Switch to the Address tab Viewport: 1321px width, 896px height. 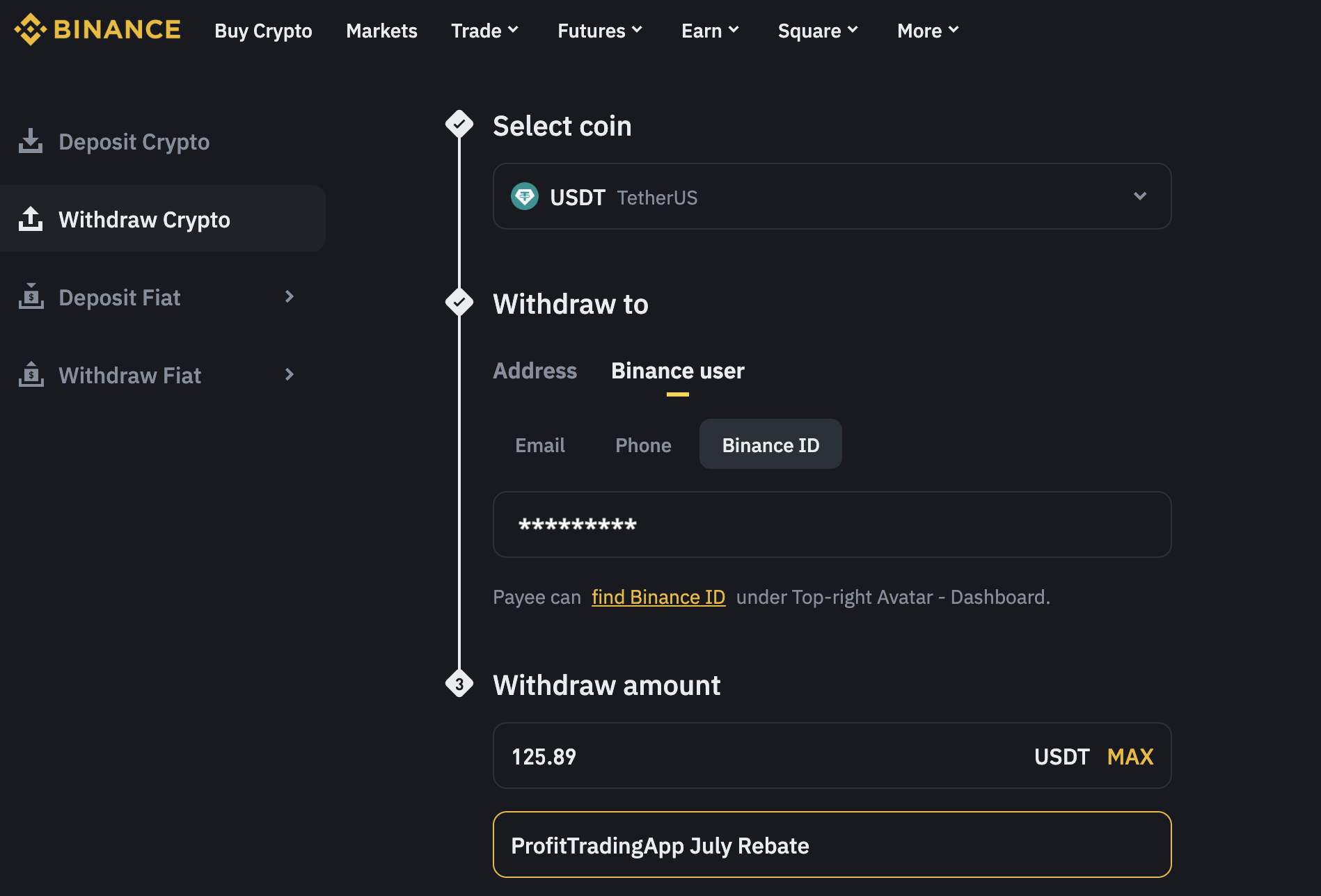[535, 371]
